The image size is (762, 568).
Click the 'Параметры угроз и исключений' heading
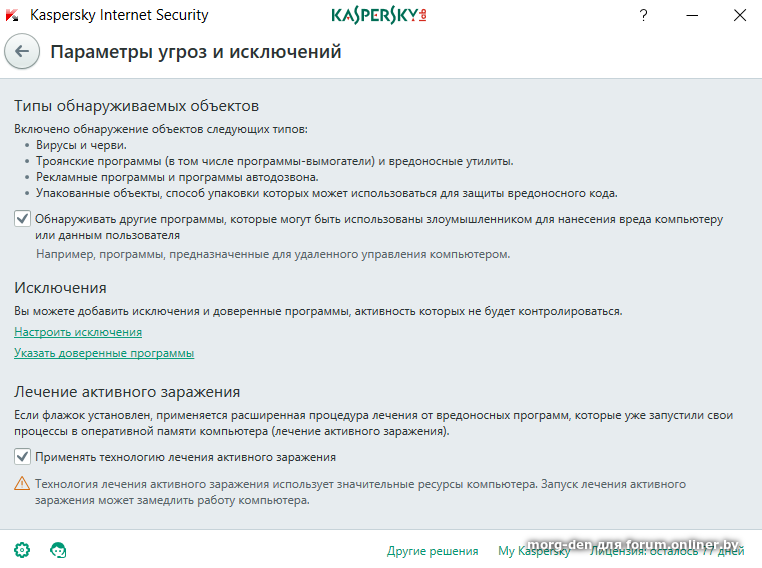coord(196,52)
